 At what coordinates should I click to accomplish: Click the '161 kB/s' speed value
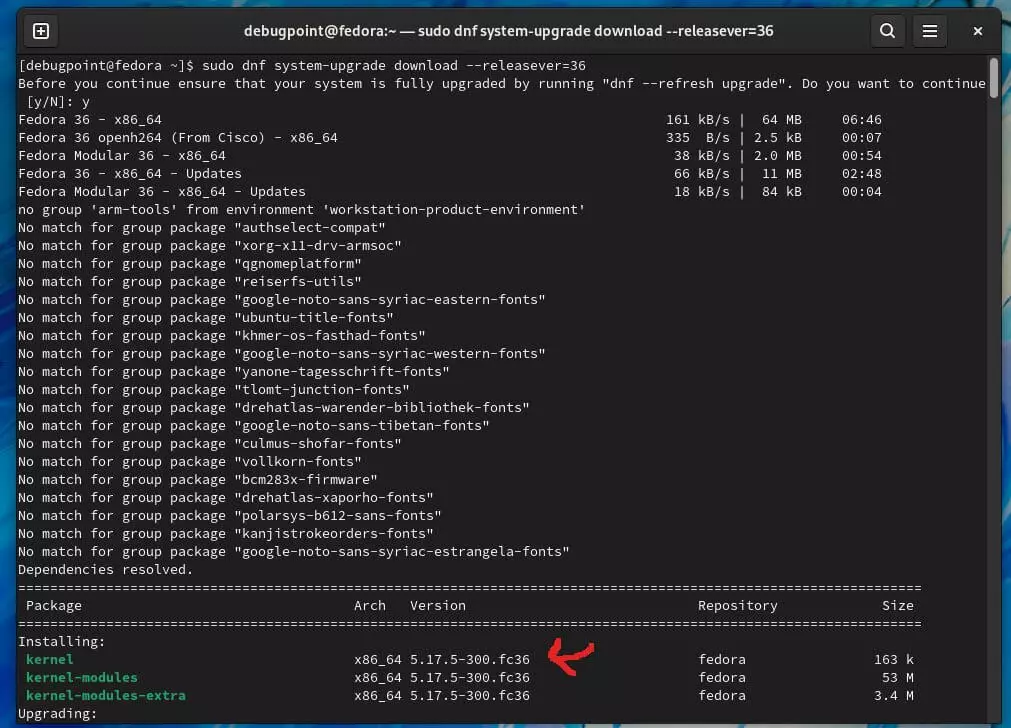pos(698,119)
